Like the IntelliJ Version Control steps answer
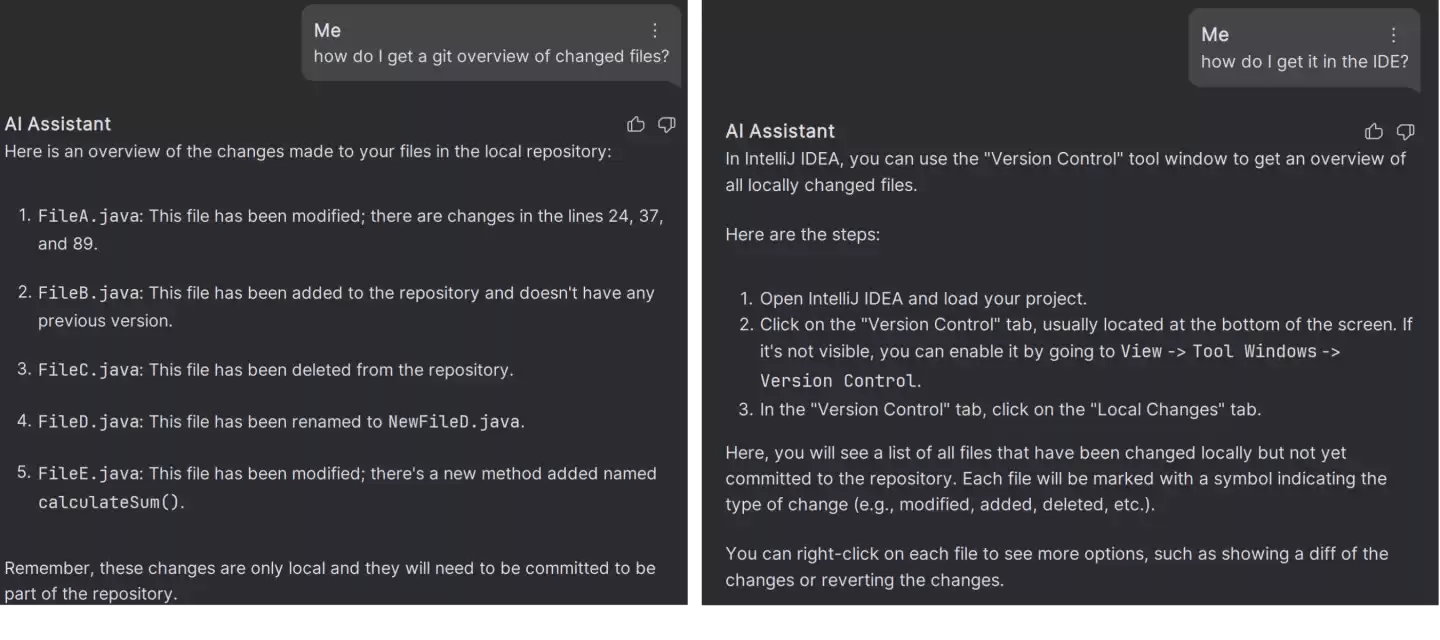Image resolution: width=1440 pixels, height=640 pixels. (x=1374, y=131)
